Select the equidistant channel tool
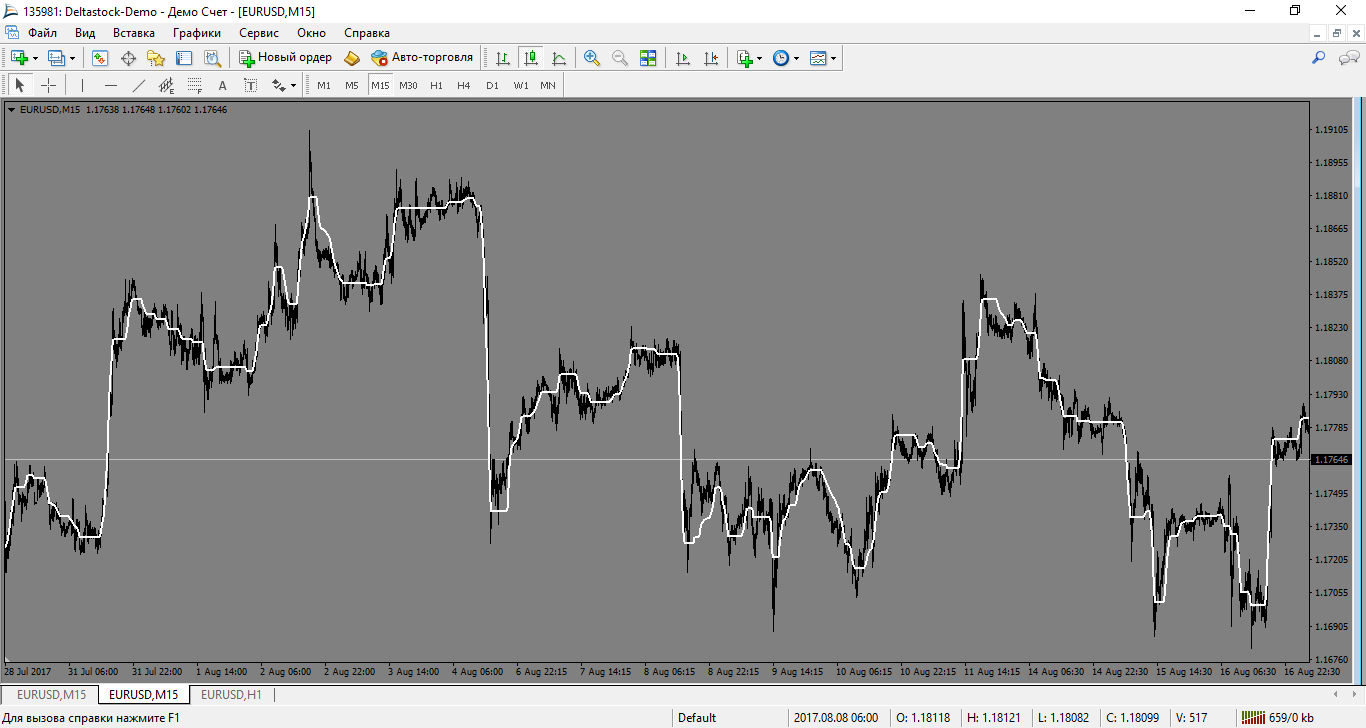 click(167, 85)
